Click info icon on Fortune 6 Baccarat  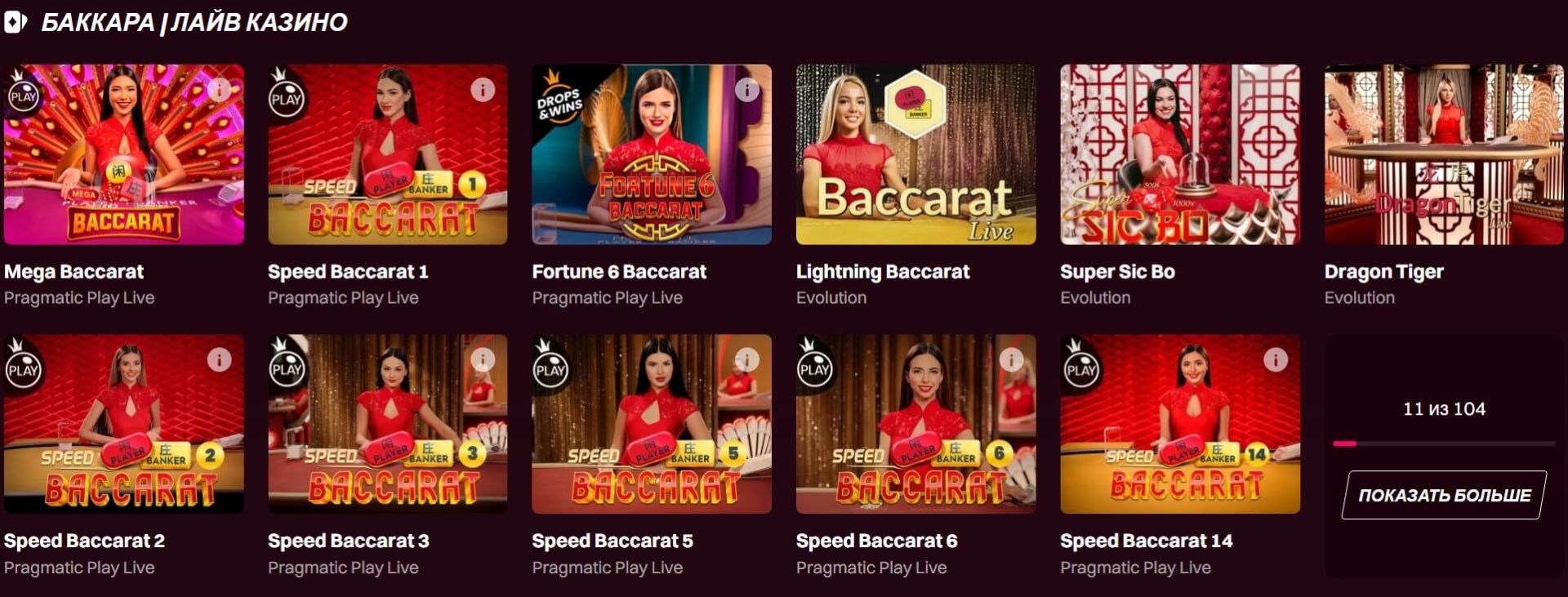pyautogui.click(x=747, y=90)
